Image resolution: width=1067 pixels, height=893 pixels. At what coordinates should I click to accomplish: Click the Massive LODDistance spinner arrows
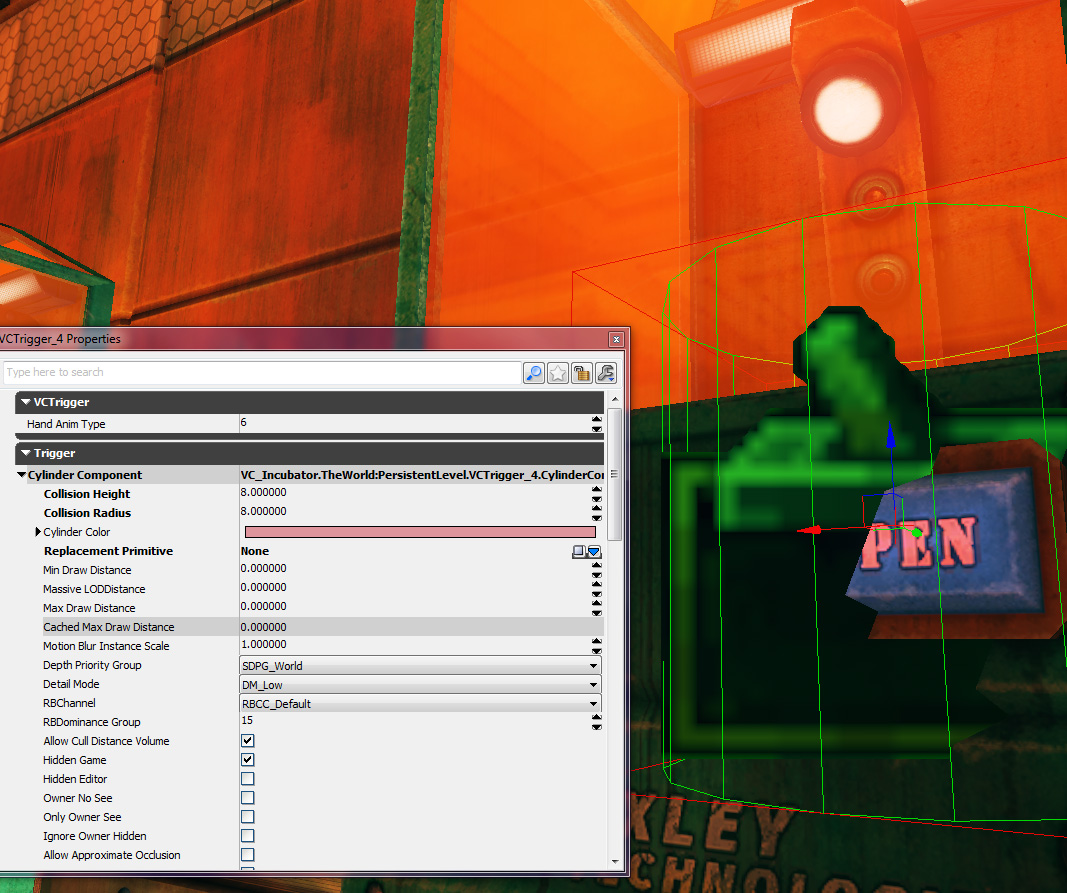pyautogui.click(x=597, y=589)
